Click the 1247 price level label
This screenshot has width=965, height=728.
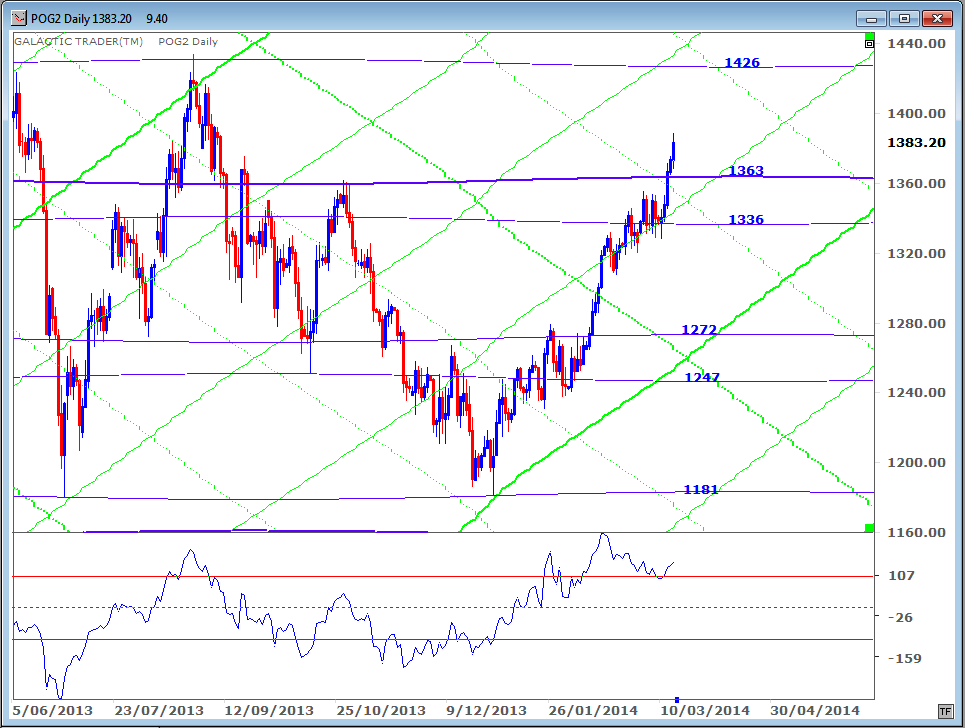[702, 377]
